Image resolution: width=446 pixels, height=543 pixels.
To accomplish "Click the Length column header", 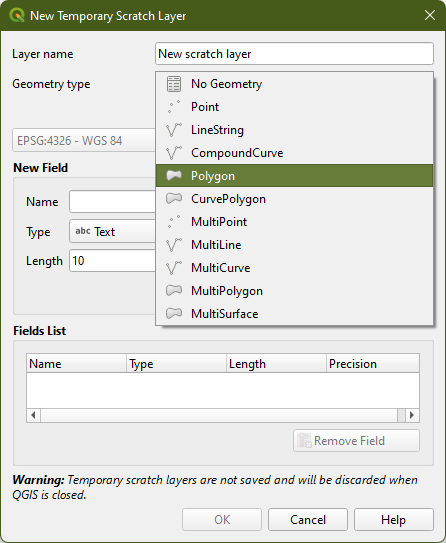I will pyautogui.click(x=276, y=364).
